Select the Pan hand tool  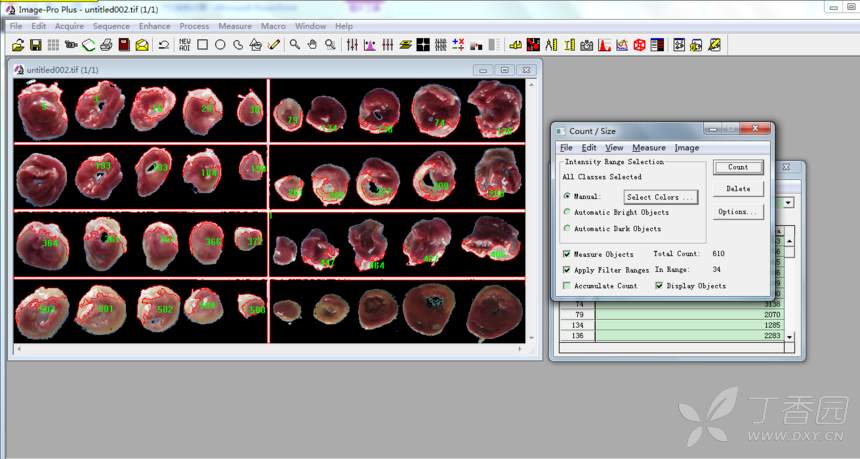[312, 45]
